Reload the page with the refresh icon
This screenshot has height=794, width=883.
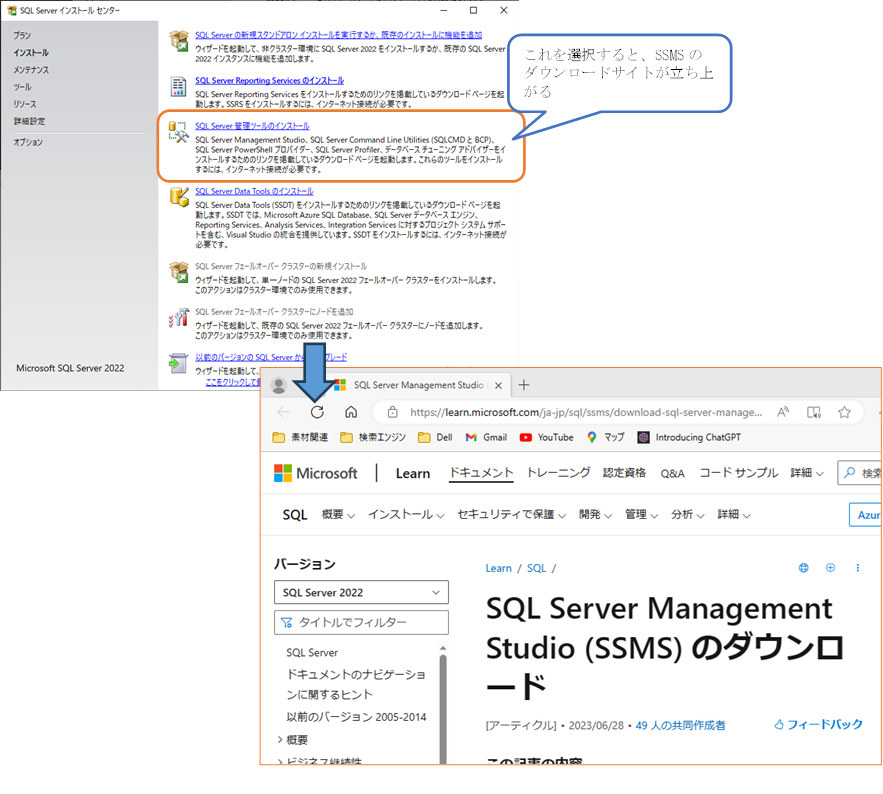[317, 412]
